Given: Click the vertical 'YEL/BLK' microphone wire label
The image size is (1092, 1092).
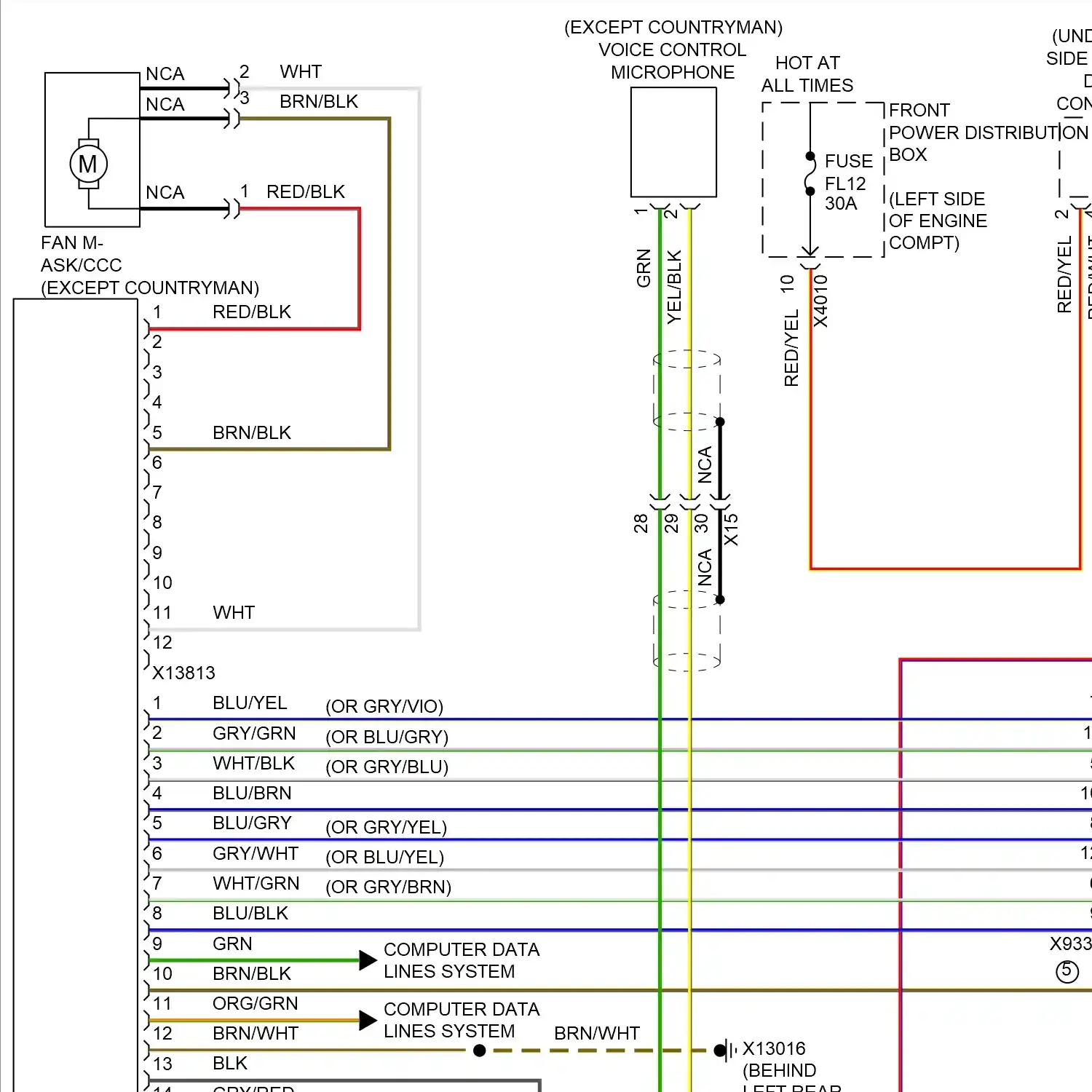Looking at the screenshot, I should pyautogui.click(x=674, y=287).
